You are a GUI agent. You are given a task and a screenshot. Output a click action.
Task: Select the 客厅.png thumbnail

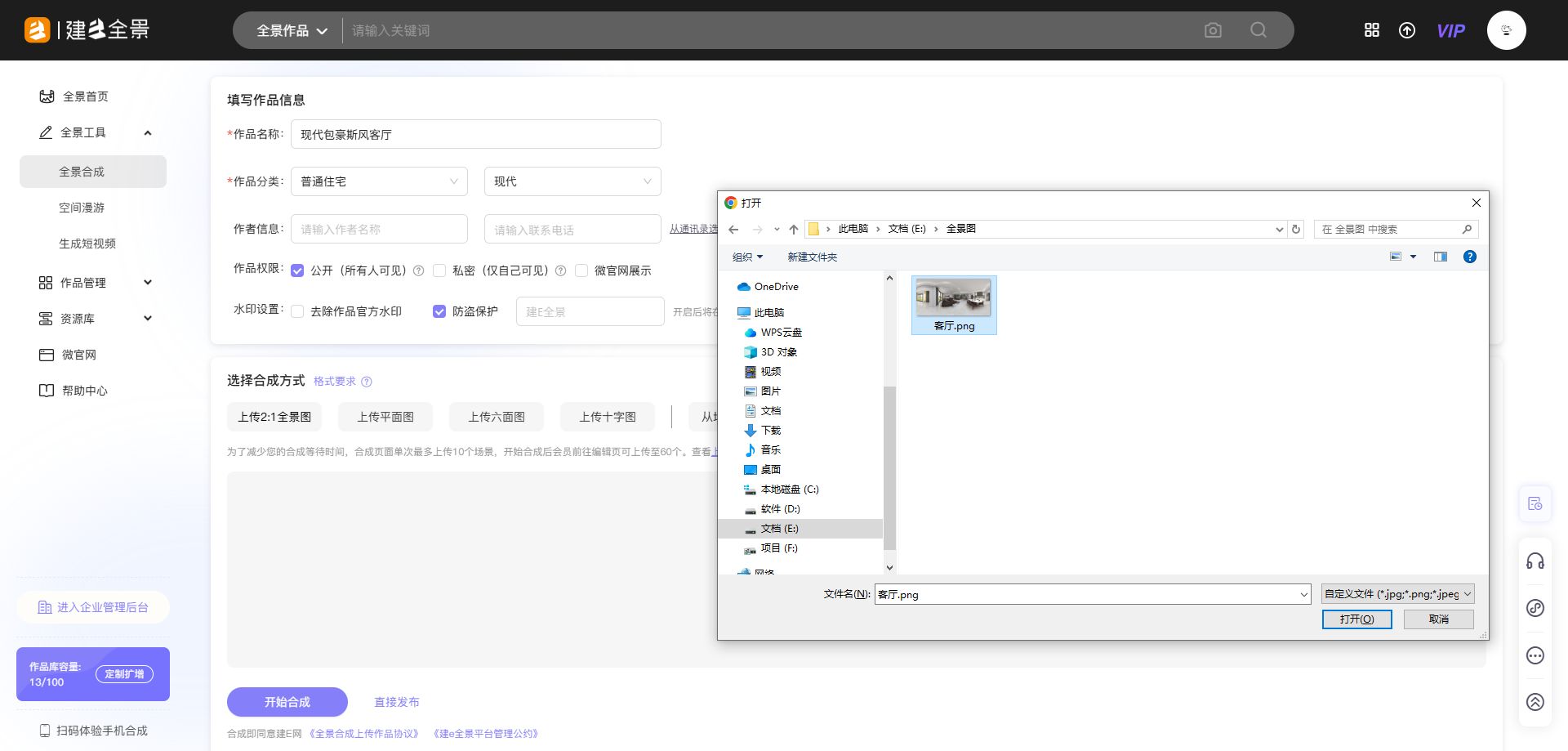(x=954, y=304)
